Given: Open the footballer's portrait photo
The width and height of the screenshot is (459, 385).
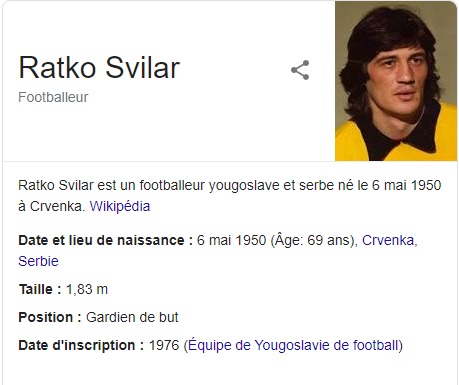Looking at the screenshot, I should (x=396, y=81).
